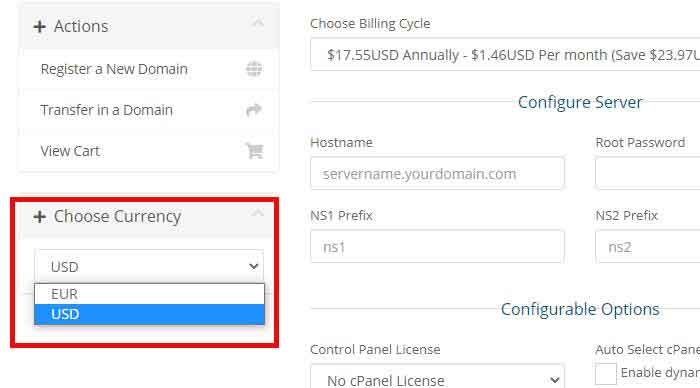Screen dimensions: 700x388
Task: Collapse the Actions panel with its chevron
Action: [258, 23]
